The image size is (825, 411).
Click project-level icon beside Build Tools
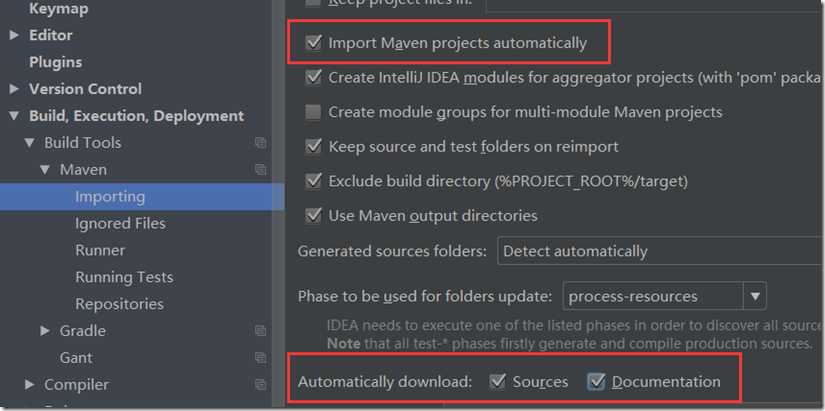[x=260, y=143]
